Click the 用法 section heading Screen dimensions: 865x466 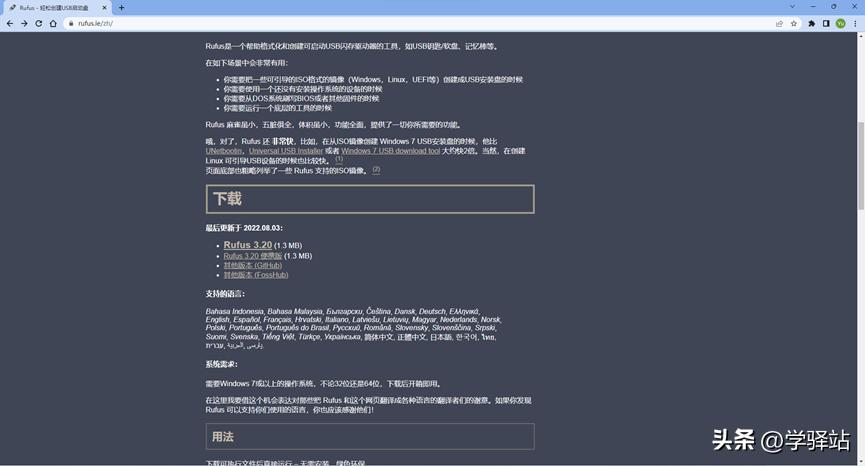click(x=370, y=437)
